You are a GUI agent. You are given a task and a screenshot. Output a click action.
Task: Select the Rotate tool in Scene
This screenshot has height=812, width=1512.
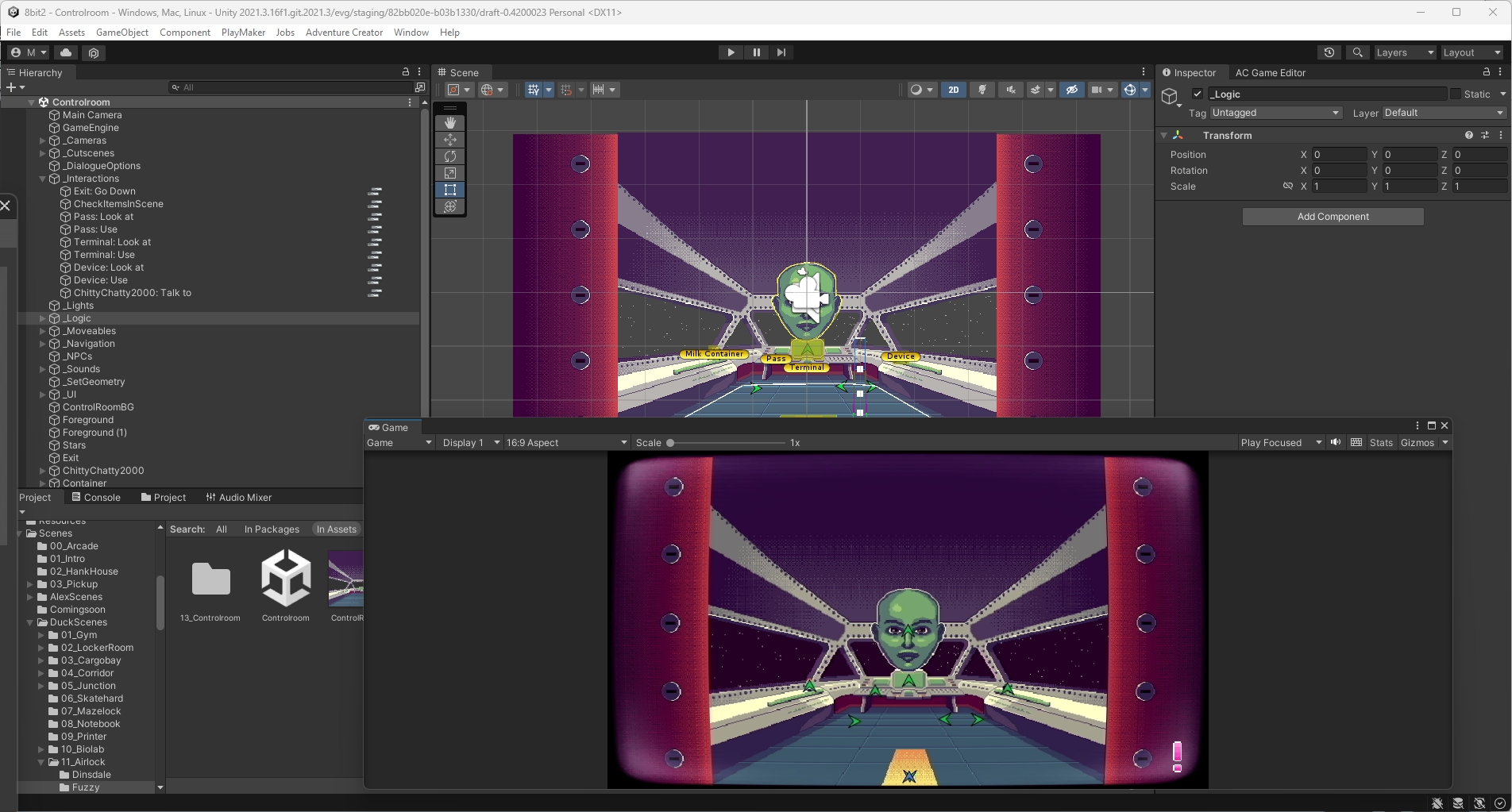[450, 156]
